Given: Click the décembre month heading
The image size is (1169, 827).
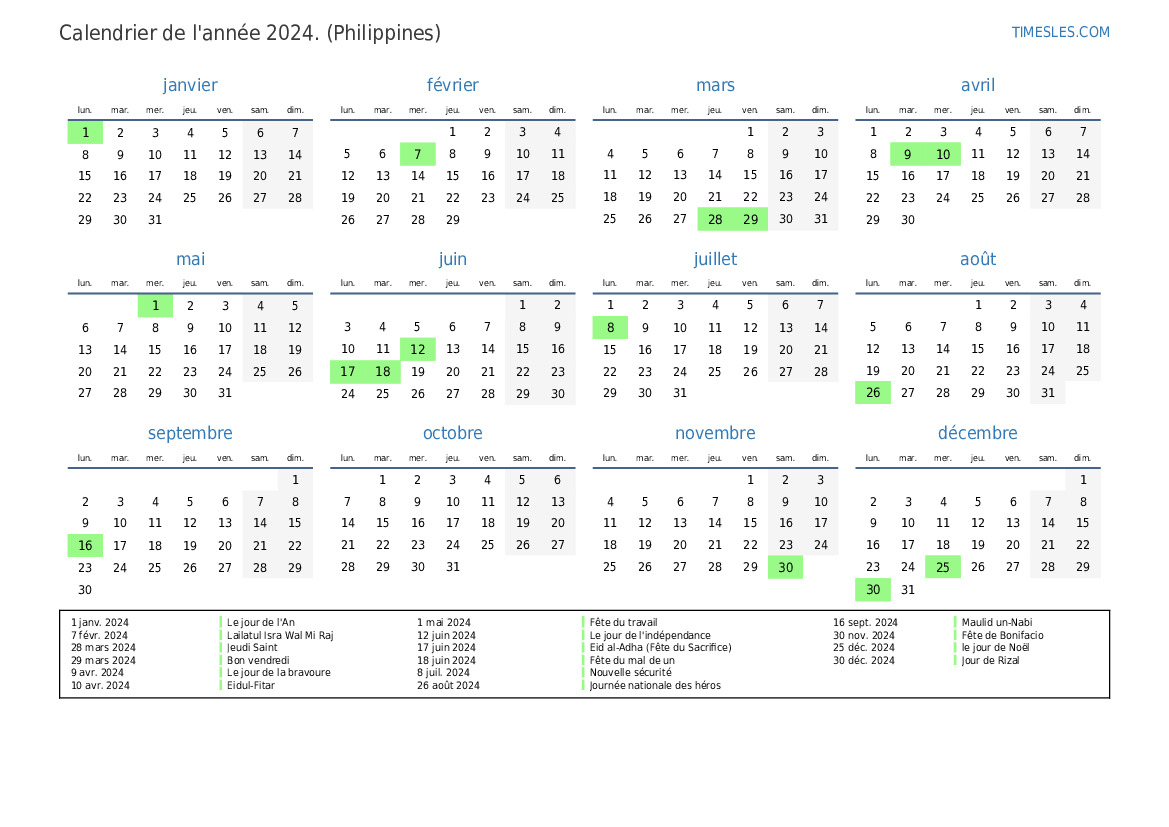Looking at the screenshot, I should tap(977, 433).
